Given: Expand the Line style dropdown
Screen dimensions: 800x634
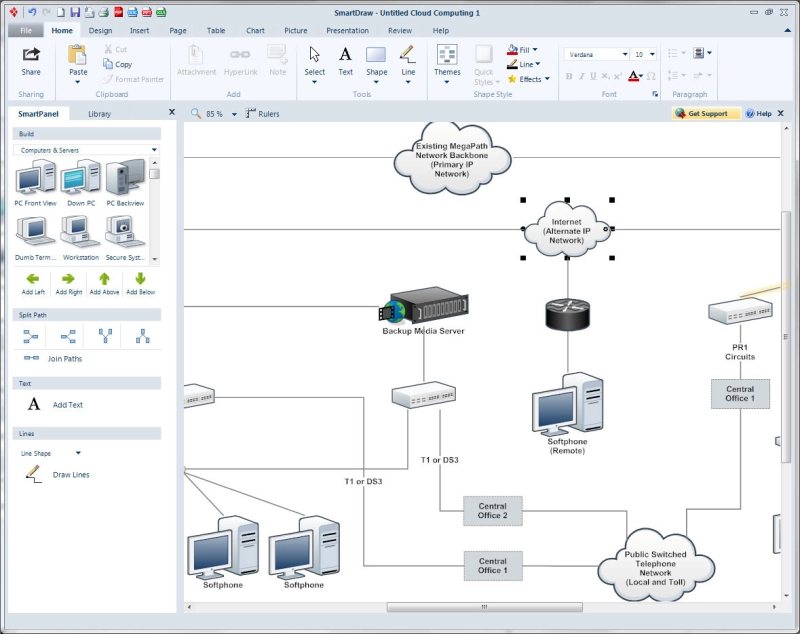Looking at the screenshot, I should [538, 64].
